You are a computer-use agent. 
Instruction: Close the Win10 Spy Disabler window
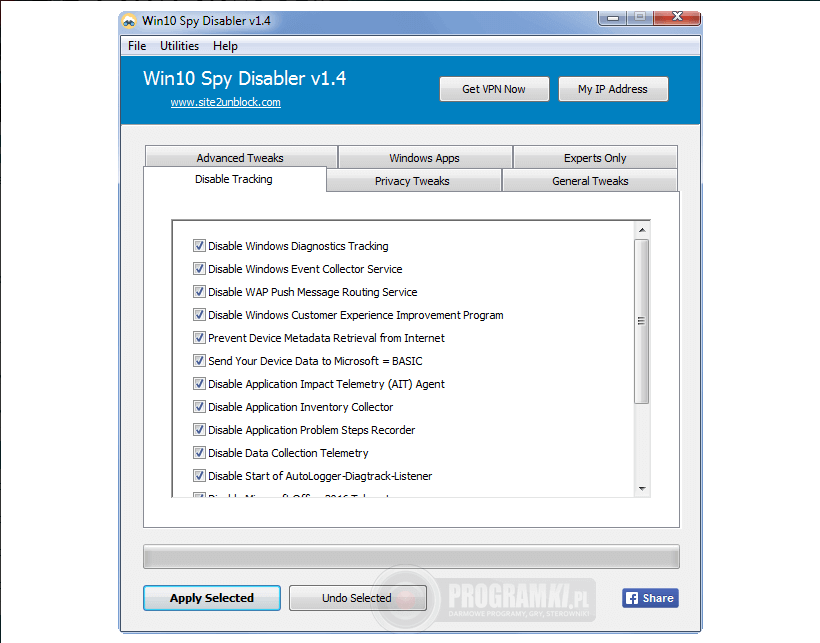[677, 18]
